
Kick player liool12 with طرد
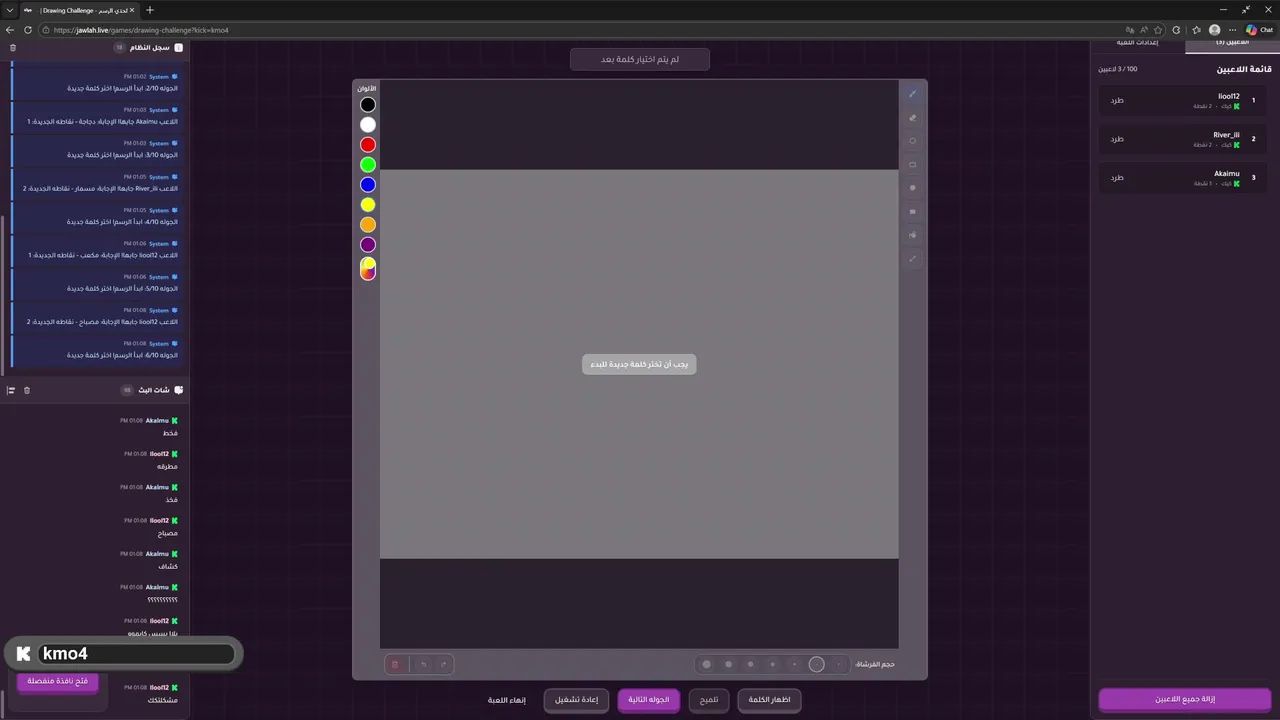click(x=1117, y=100)
